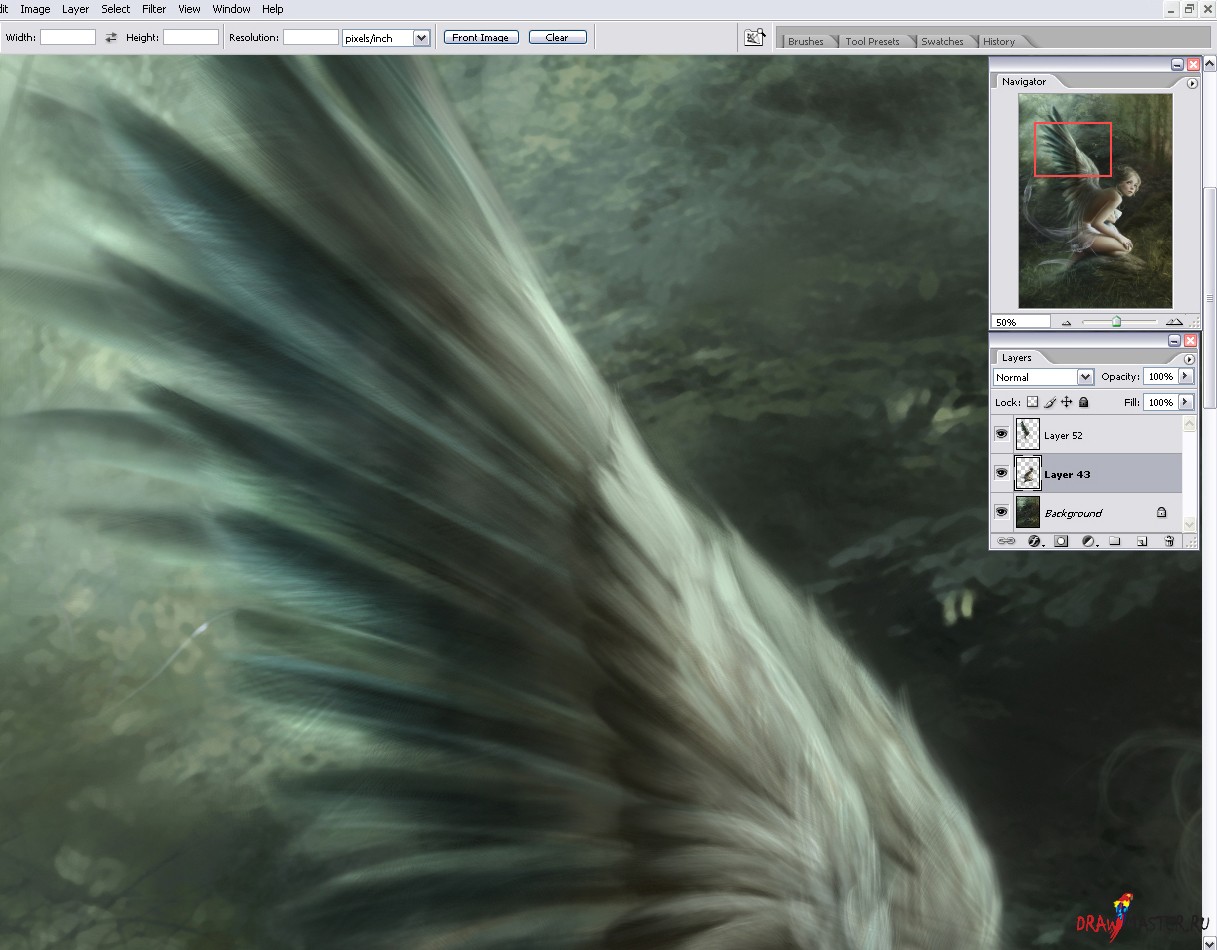Open the Filter menu

(x=154, y=9)
